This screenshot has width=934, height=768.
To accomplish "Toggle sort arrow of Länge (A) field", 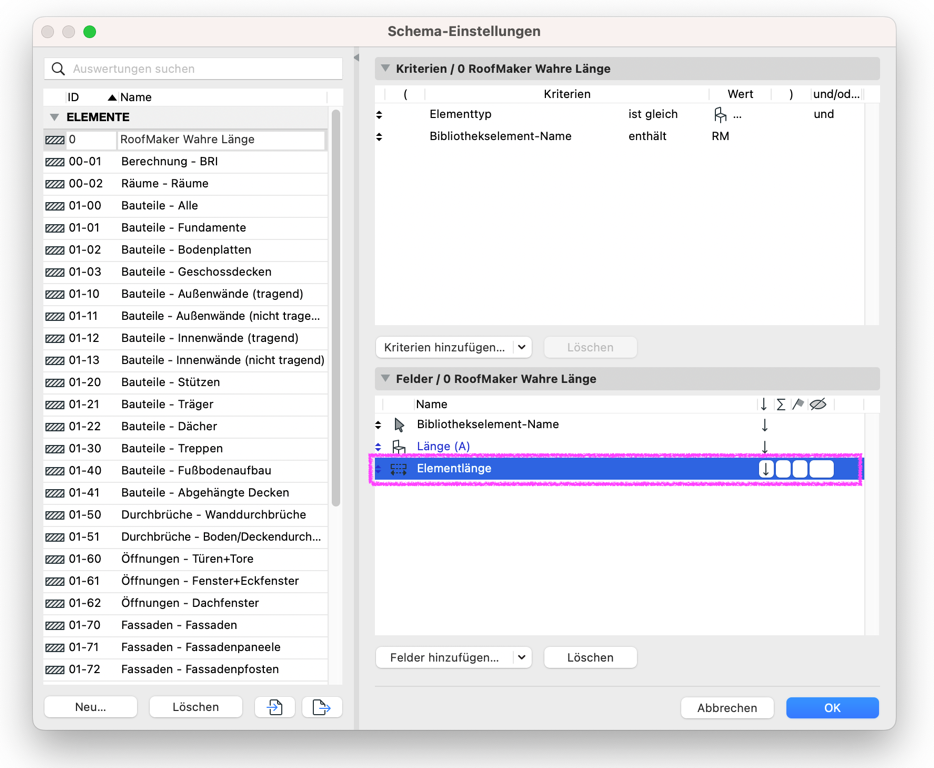I will point(765,447).
